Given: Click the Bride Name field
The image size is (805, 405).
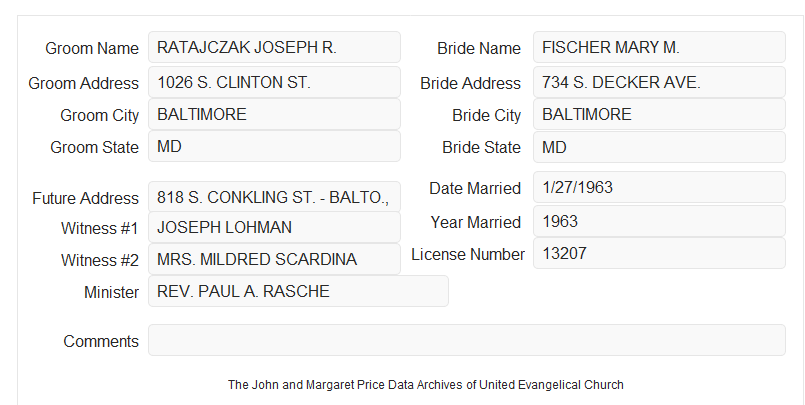Looking at the screenshot, I should click(659, 47).
